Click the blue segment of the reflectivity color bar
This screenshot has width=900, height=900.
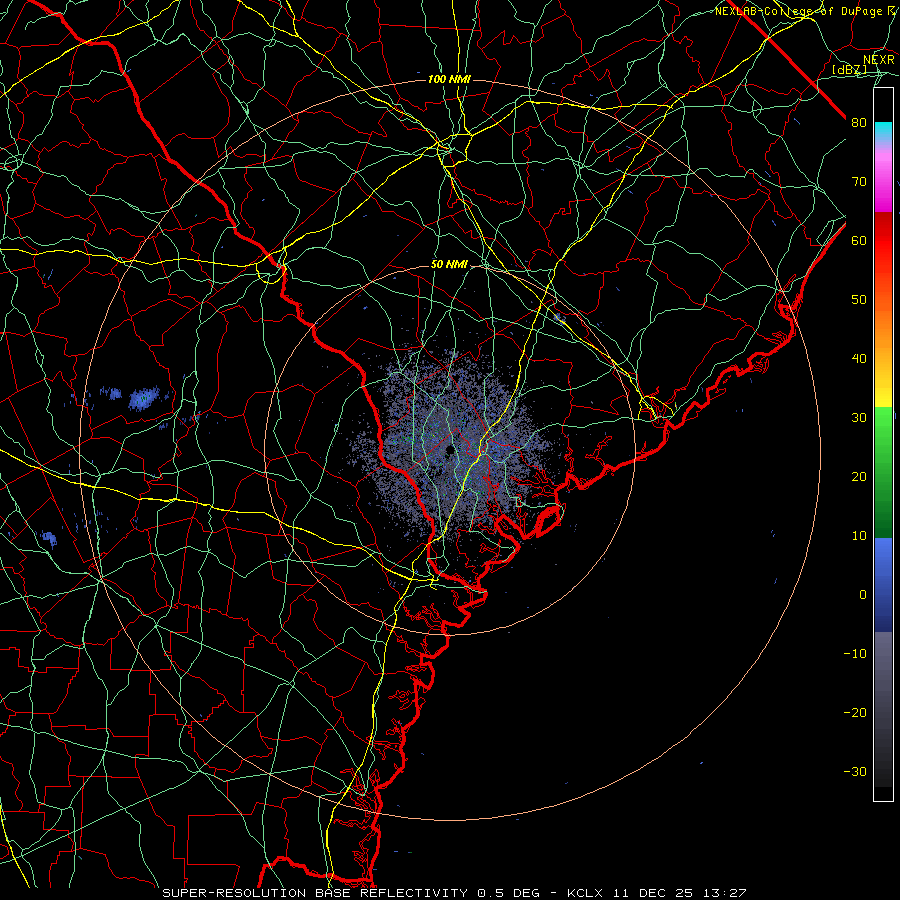click(883, 585)
